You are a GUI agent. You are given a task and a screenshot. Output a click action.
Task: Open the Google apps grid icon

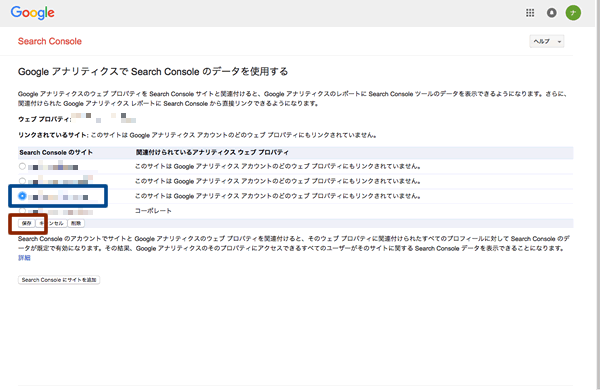(530, 13)
